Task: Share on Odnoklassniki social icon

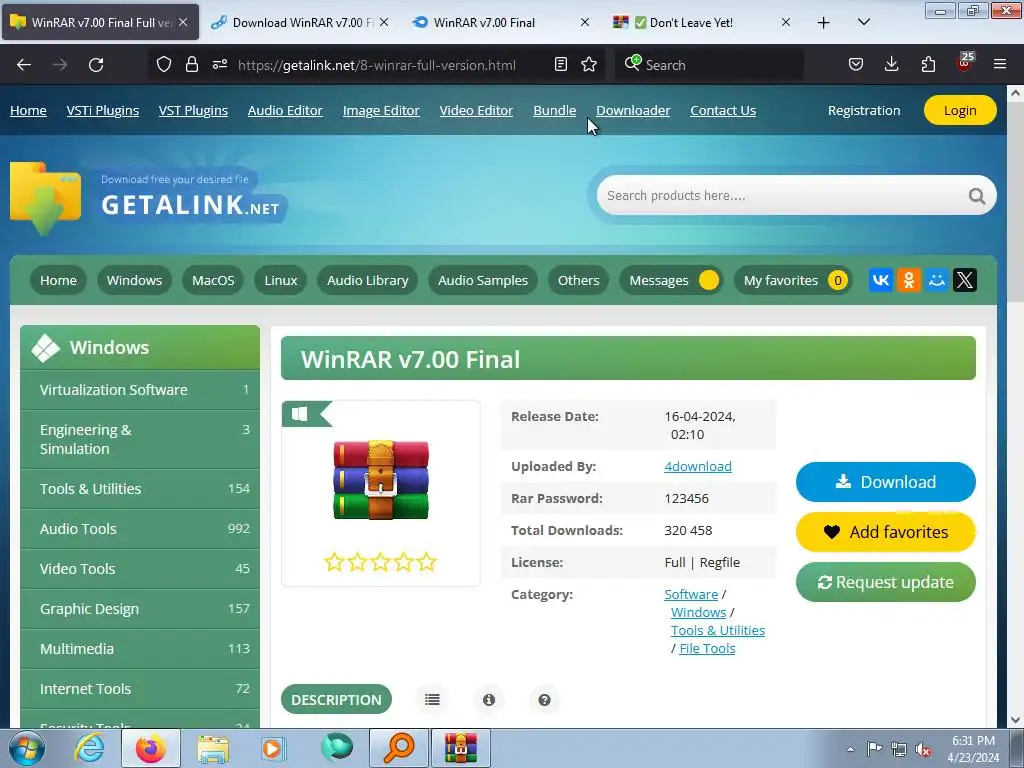Action: (908, 280)
